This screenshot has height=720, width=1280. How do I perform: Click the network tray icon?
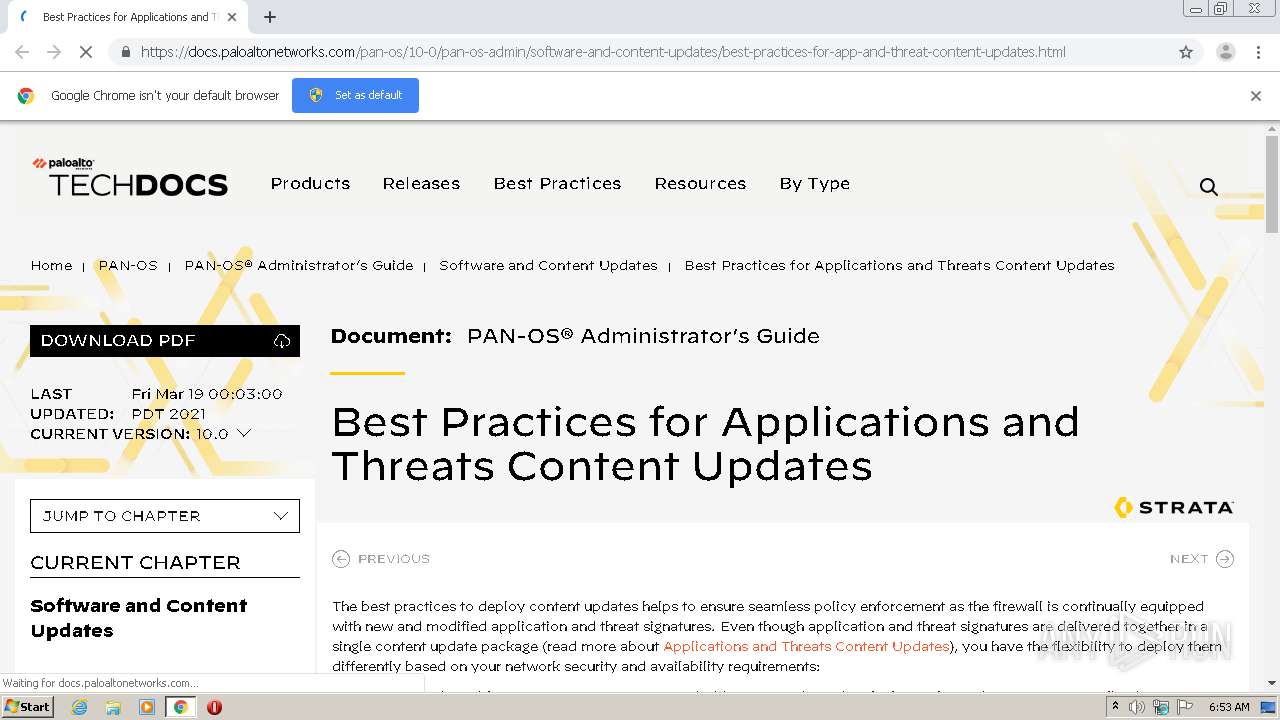point(1161,707)
